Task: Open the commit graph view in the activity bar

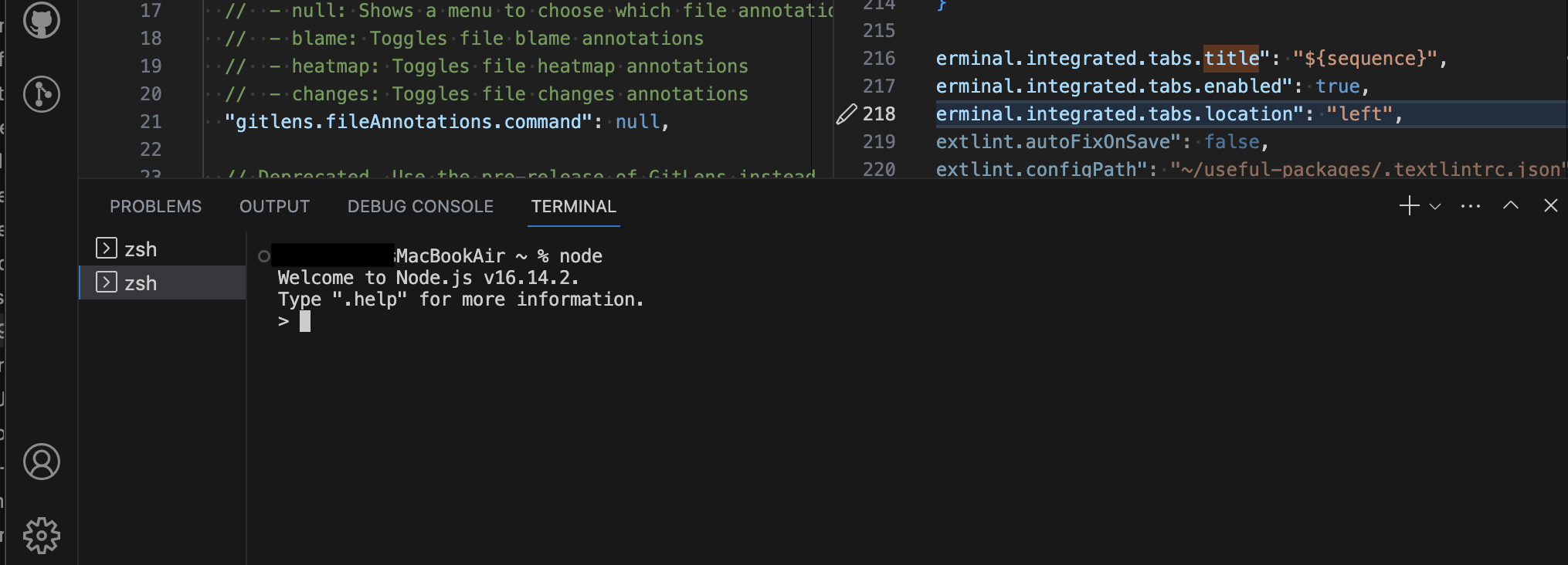Action: 40,94
